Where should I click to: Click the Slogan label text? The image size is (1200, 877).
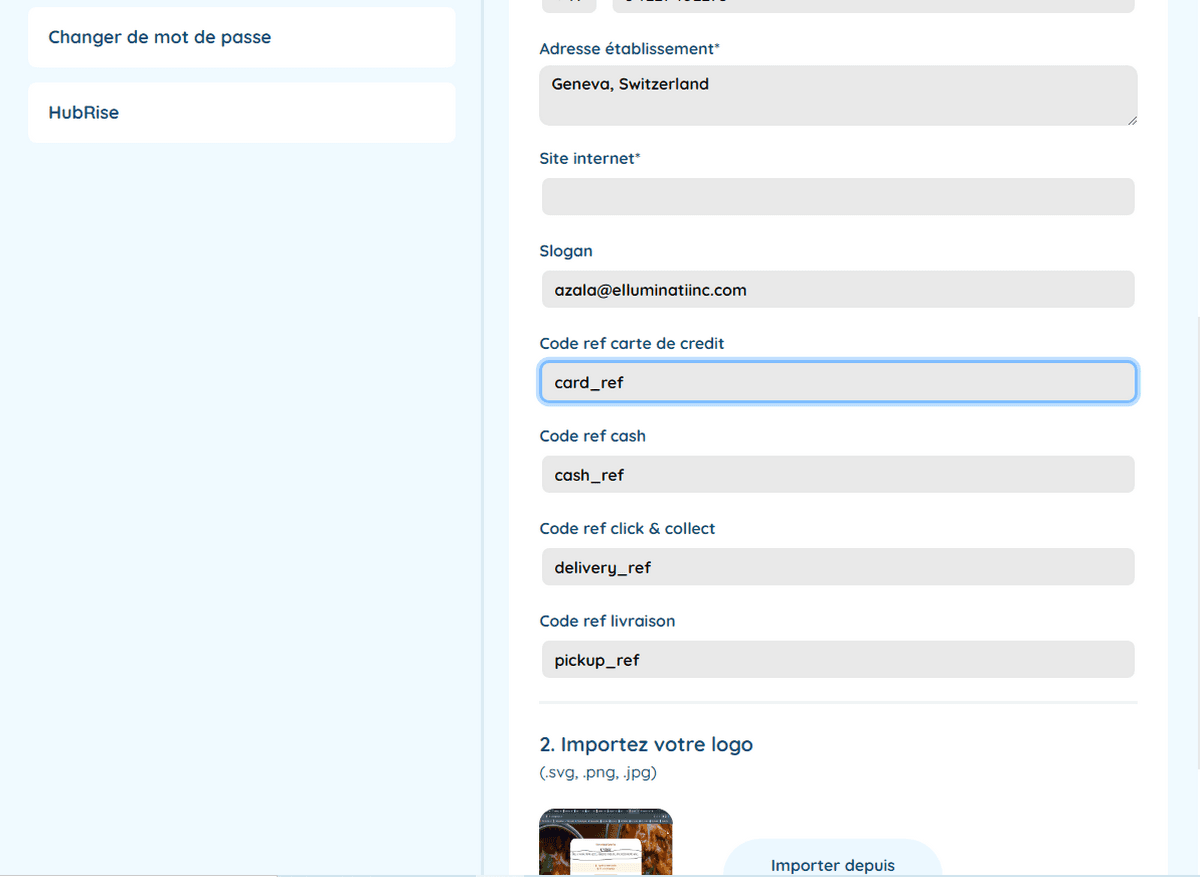coord(565,251)
